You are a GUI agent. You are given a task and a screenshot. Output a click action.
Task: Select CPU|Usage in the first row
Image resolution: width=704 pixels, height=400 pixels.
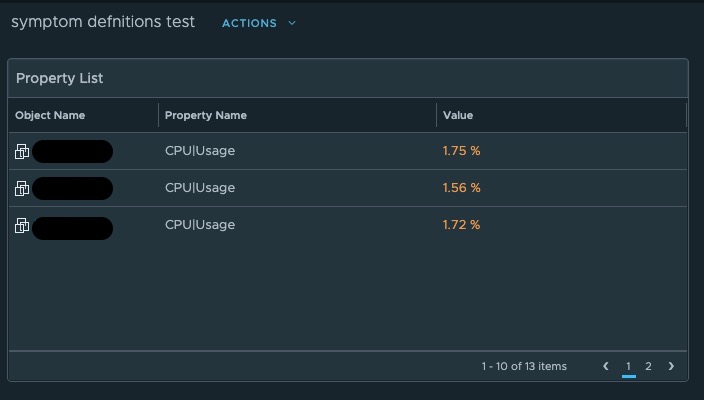pos(200,151)
